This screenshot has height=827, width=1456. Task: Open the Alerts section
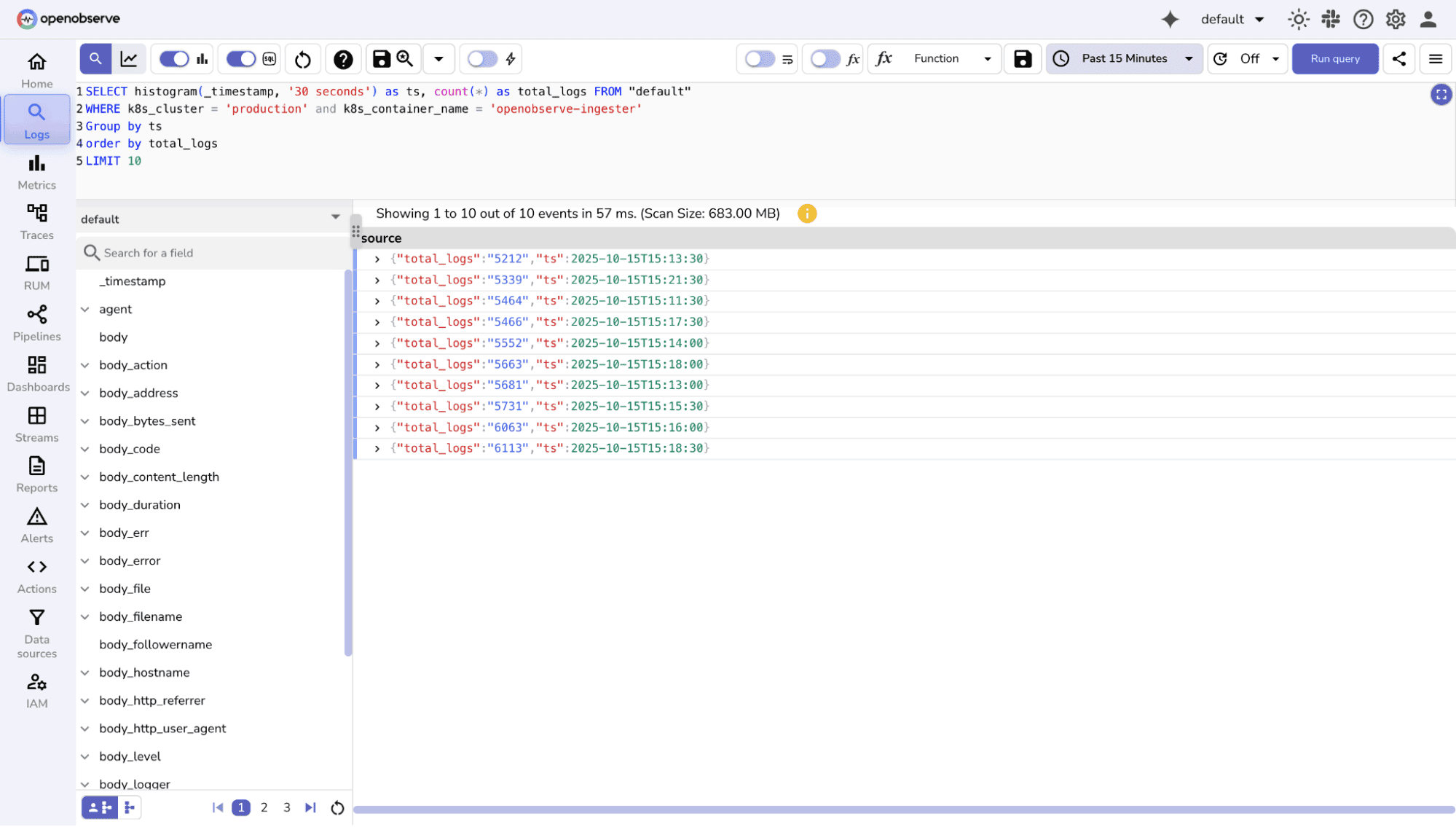coord(36,523)
